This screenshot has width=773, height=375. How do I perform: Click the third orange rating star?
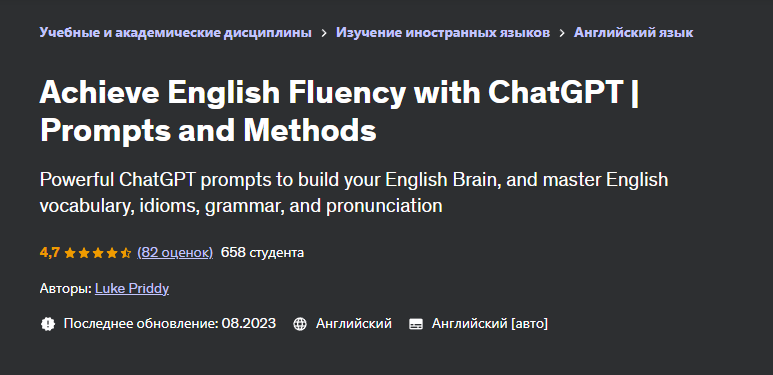[x=98, y=253]
